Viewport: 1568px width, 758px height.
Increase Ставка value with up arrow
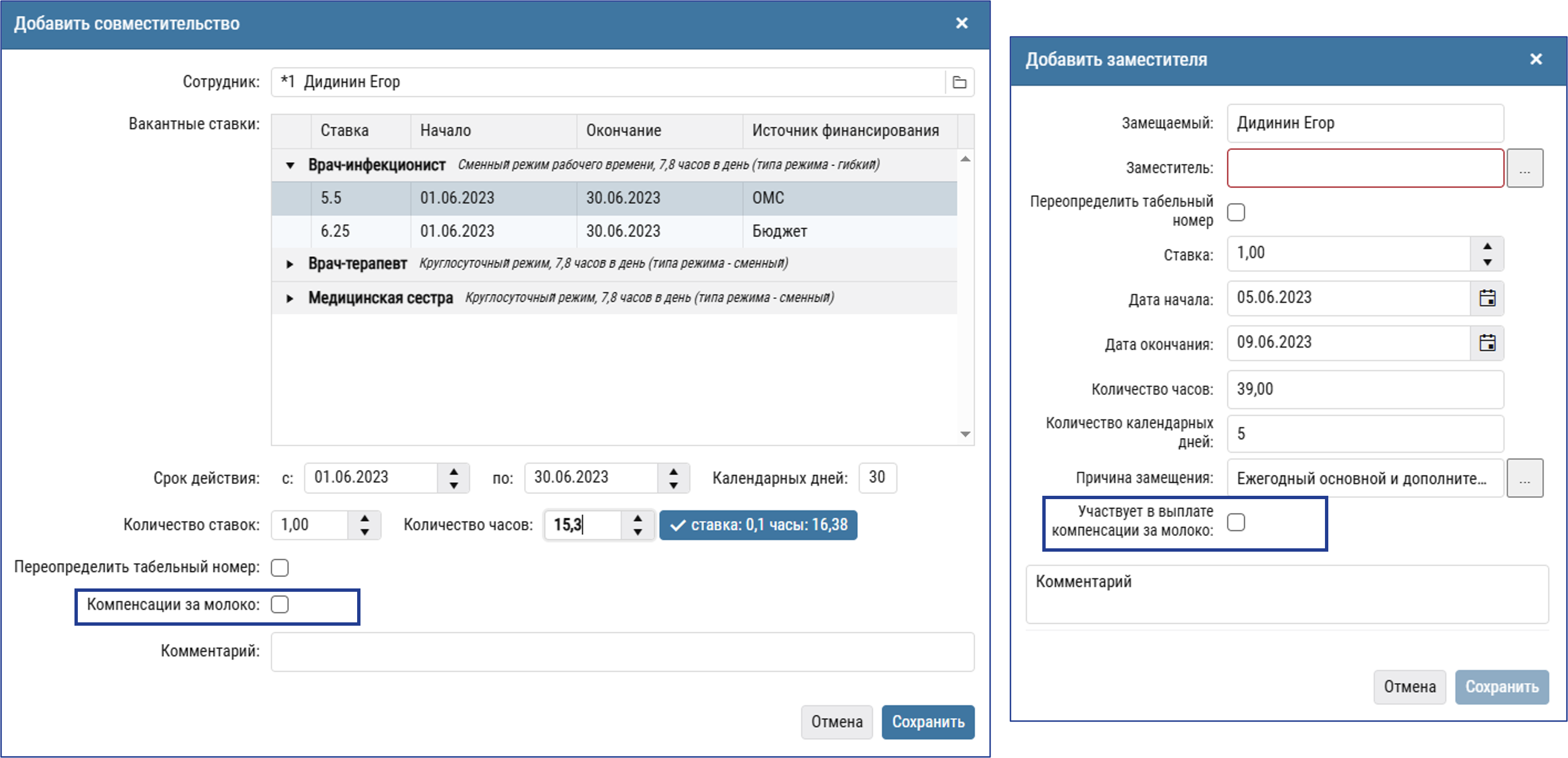point(1487,246)
